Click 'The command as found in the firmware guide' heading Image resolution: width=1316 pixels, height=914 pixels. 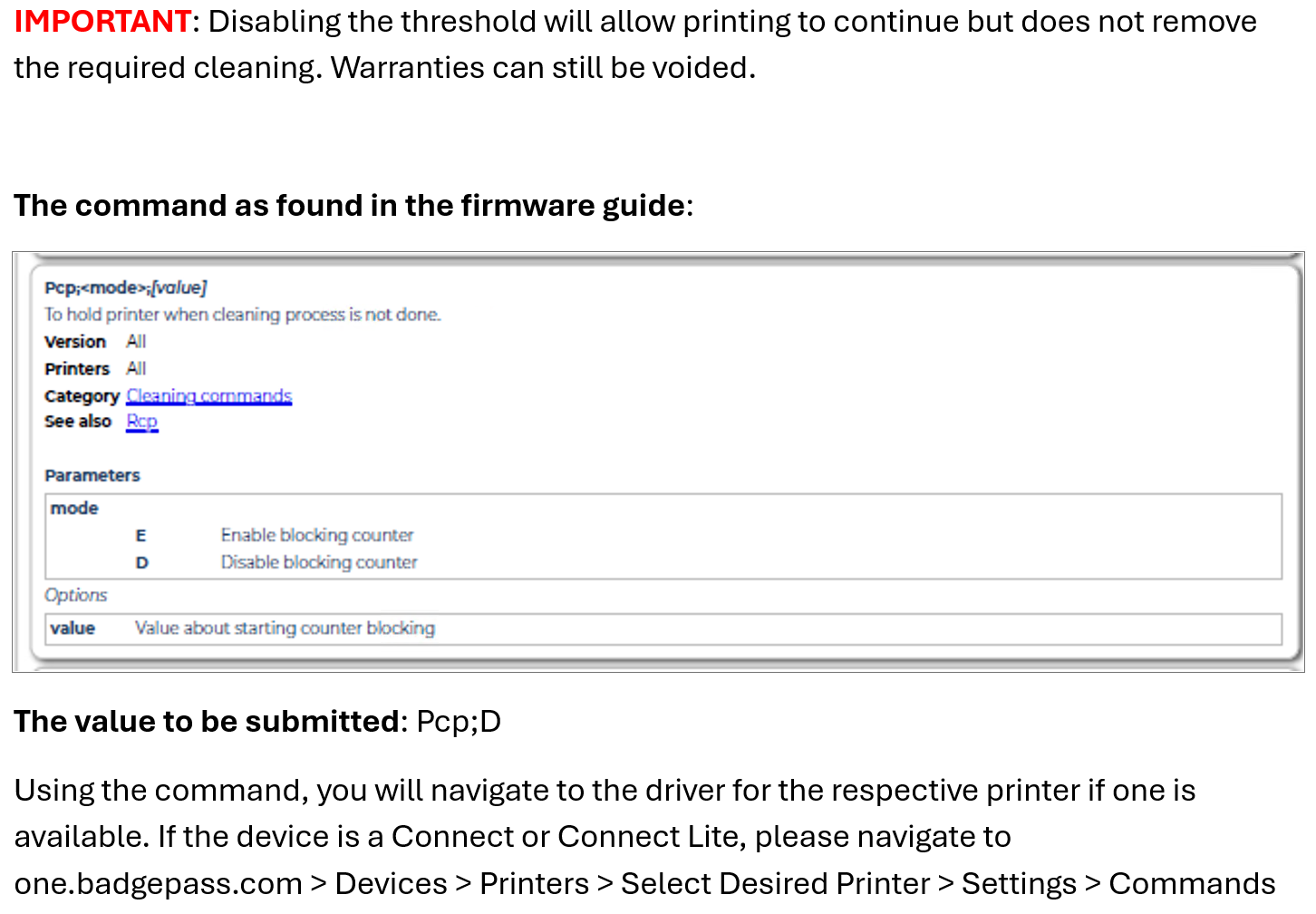[x=350, y=206]
